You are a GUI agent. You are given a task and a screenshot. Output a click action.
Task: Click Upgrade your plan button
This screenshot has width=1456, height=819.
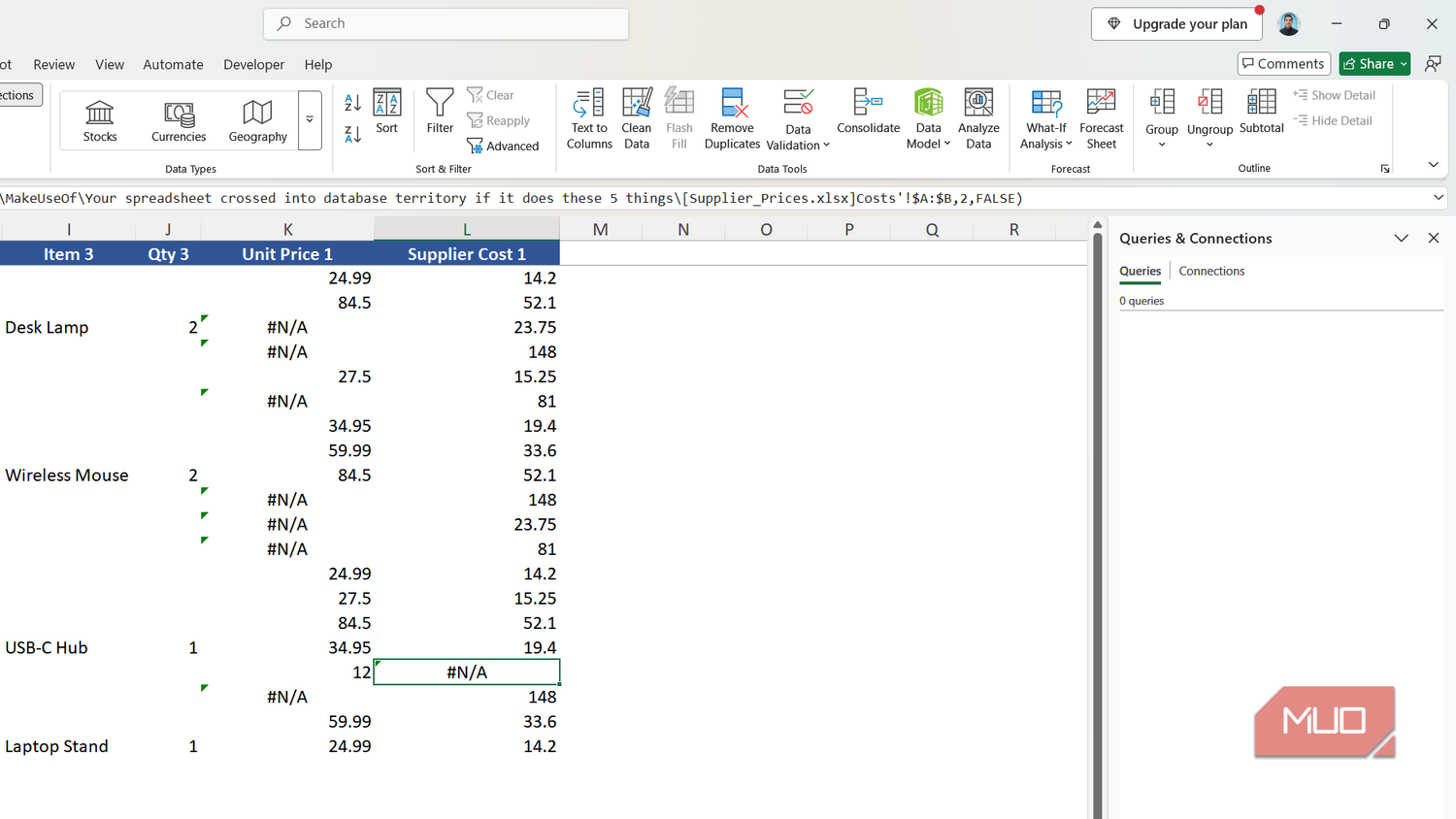point(1177,24)
